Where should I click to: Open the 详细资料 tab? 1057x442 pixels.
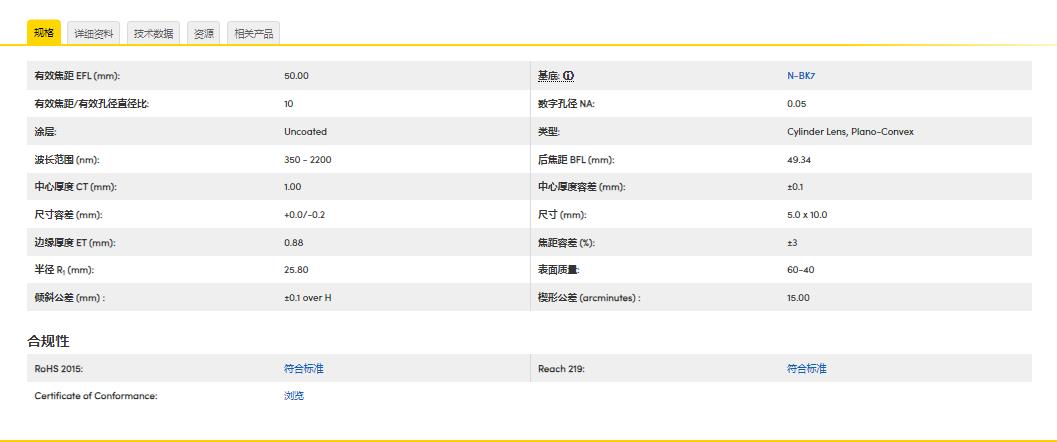pyautogui.click(x=94, y=33)
